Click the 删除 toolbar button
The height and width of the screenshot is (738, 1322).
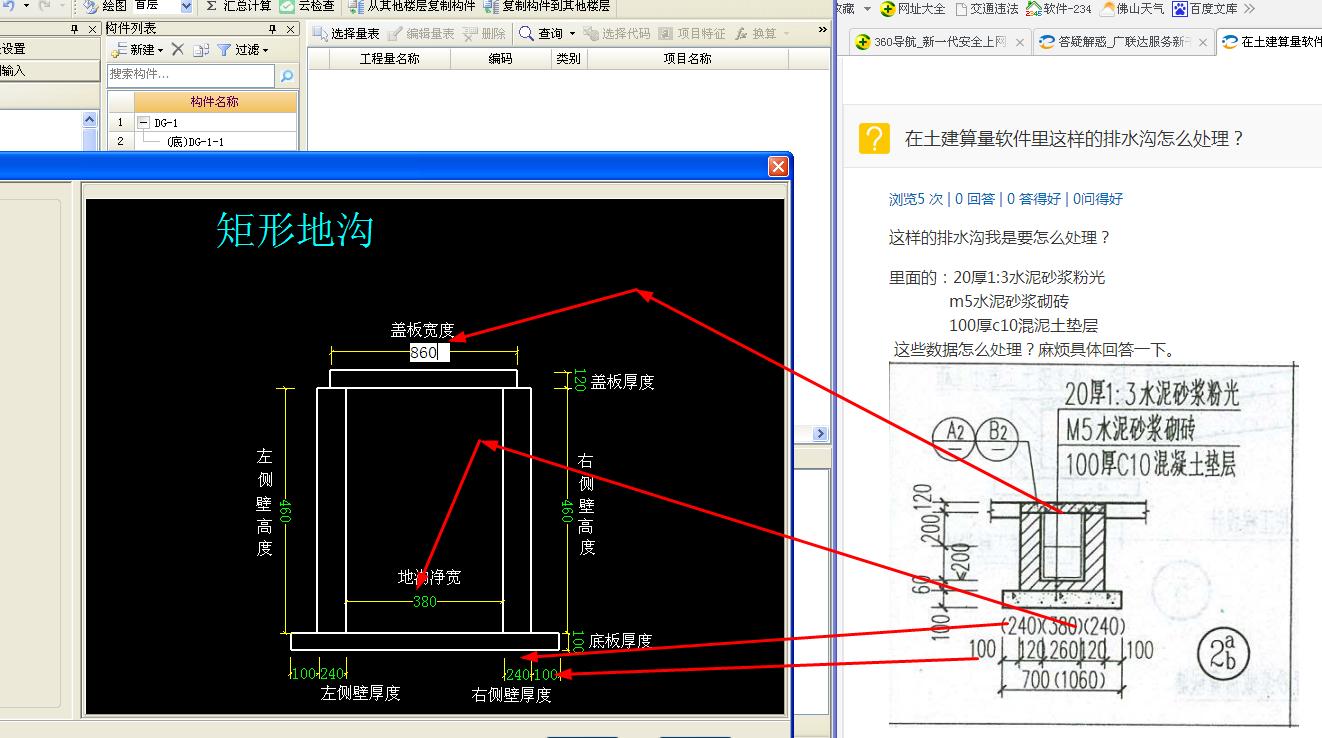tap(484, 34)
